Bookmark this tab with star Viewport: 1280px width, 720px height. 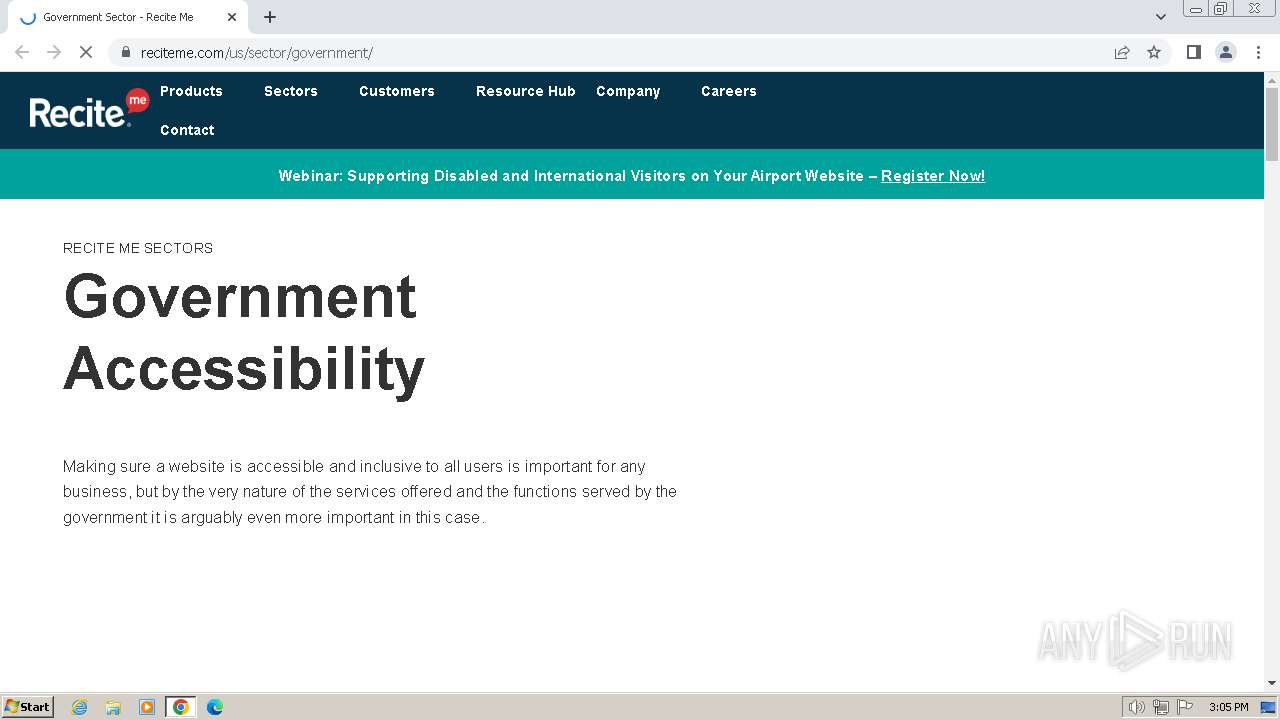[1154, 52]
